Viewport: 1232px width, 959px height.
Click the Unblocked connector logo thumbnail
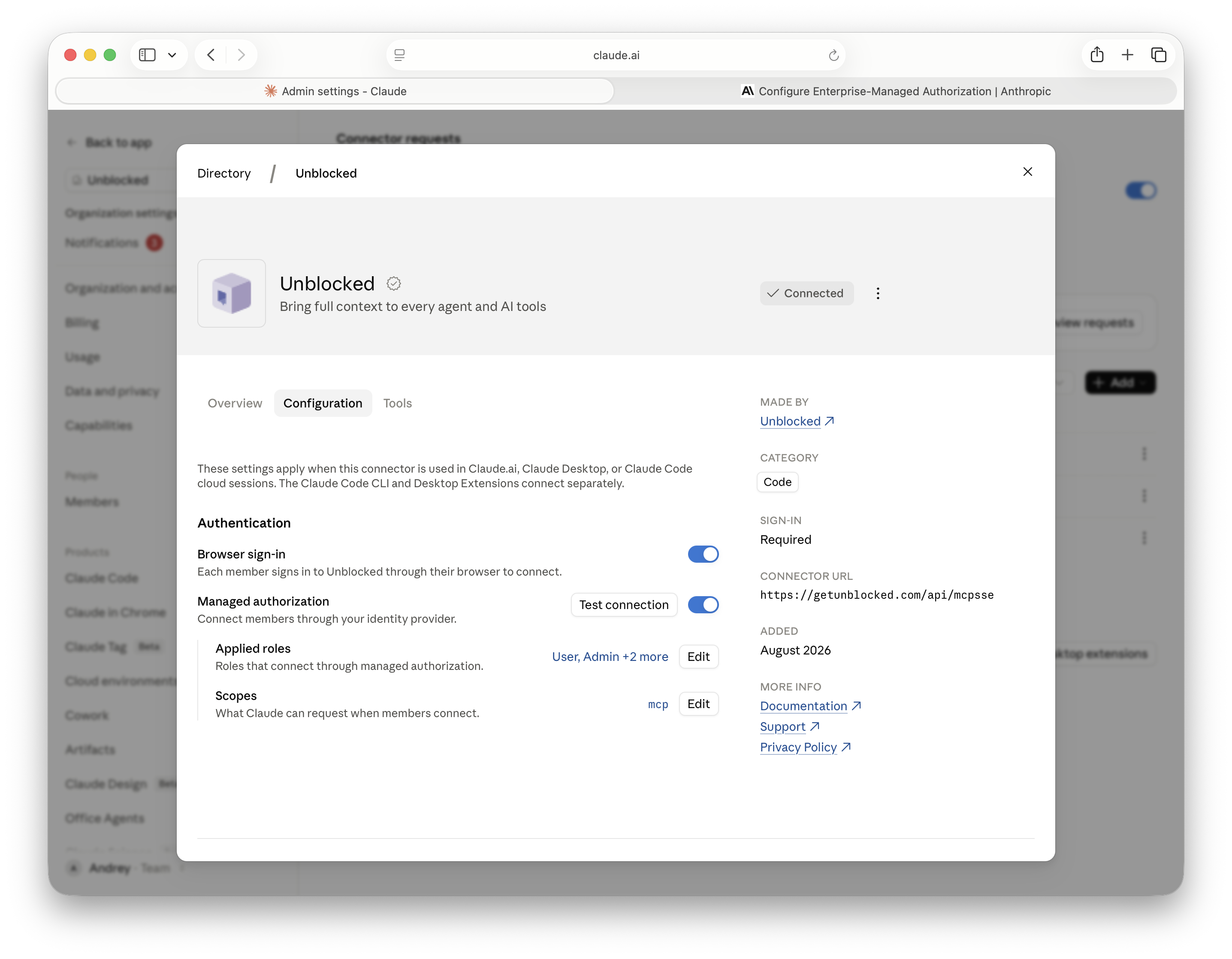pyautogui.click(x=231, y=293)
